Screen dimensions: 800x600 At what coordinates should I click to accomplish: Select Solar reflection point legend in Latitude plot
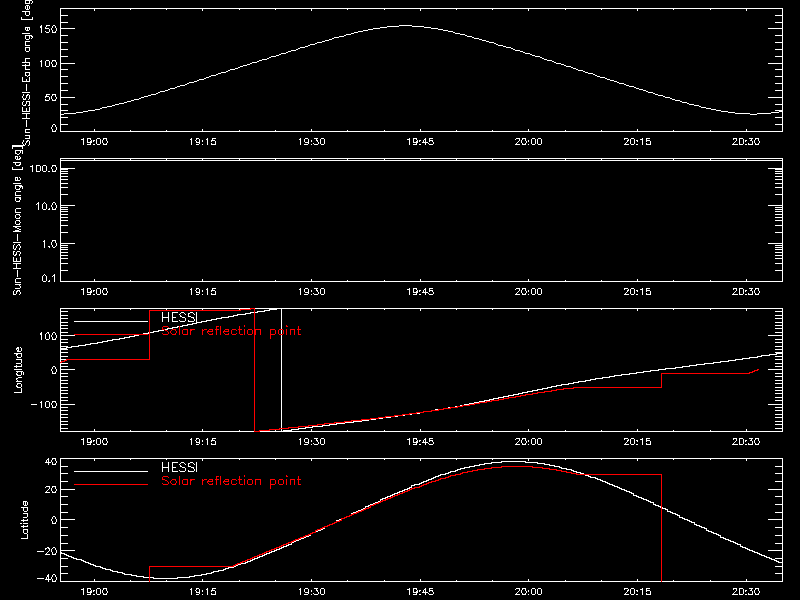click(231, 481)
